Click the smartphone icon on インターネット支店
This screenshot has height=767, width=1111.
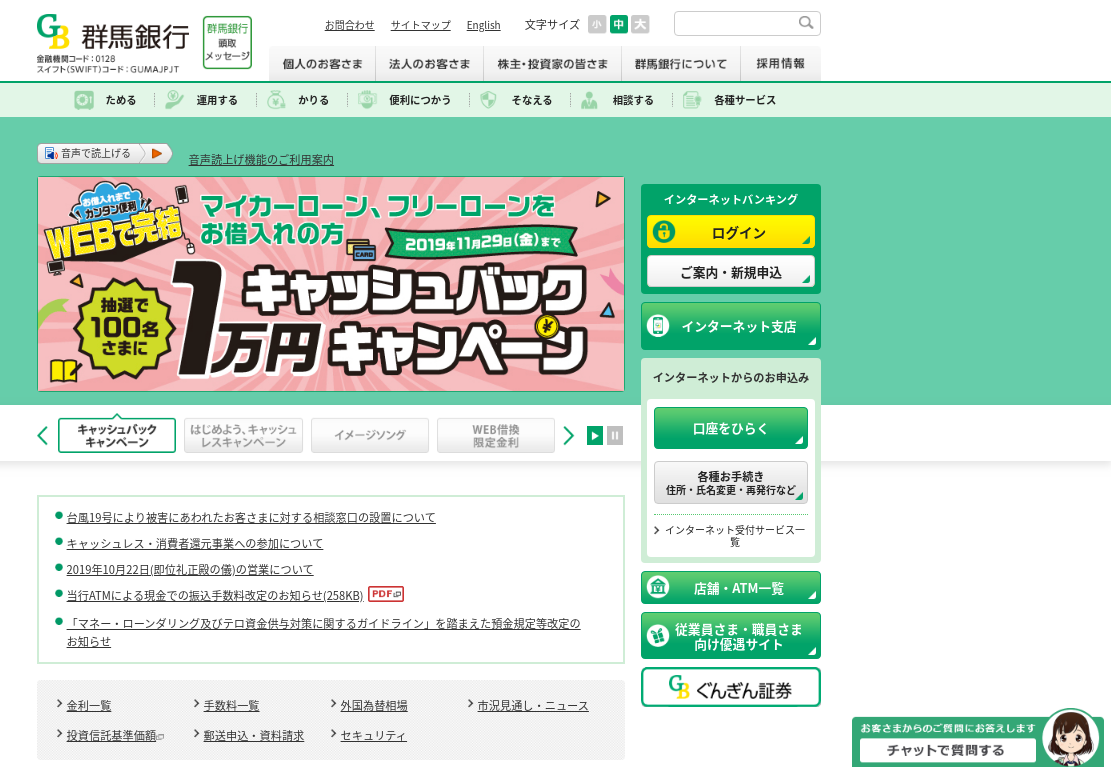pos(658,325)
